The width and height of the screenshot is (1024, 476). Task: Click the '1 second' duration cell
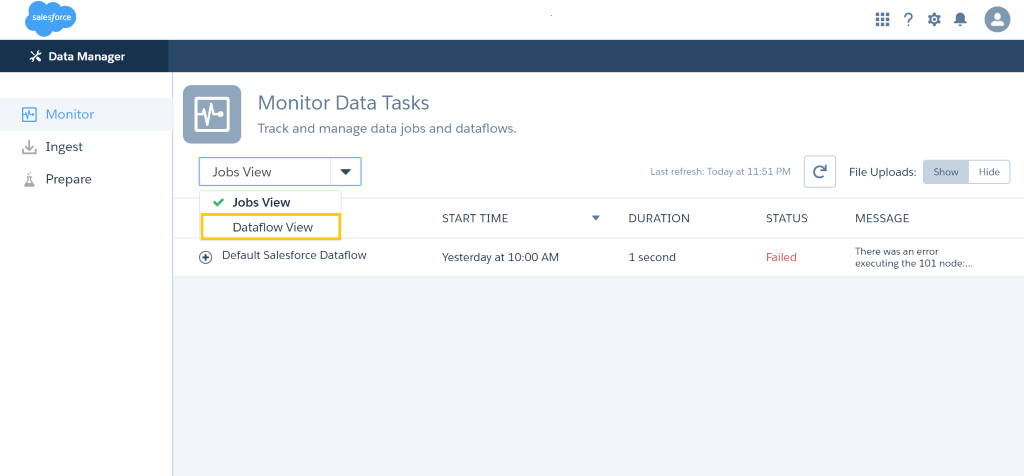coord(652,257)
